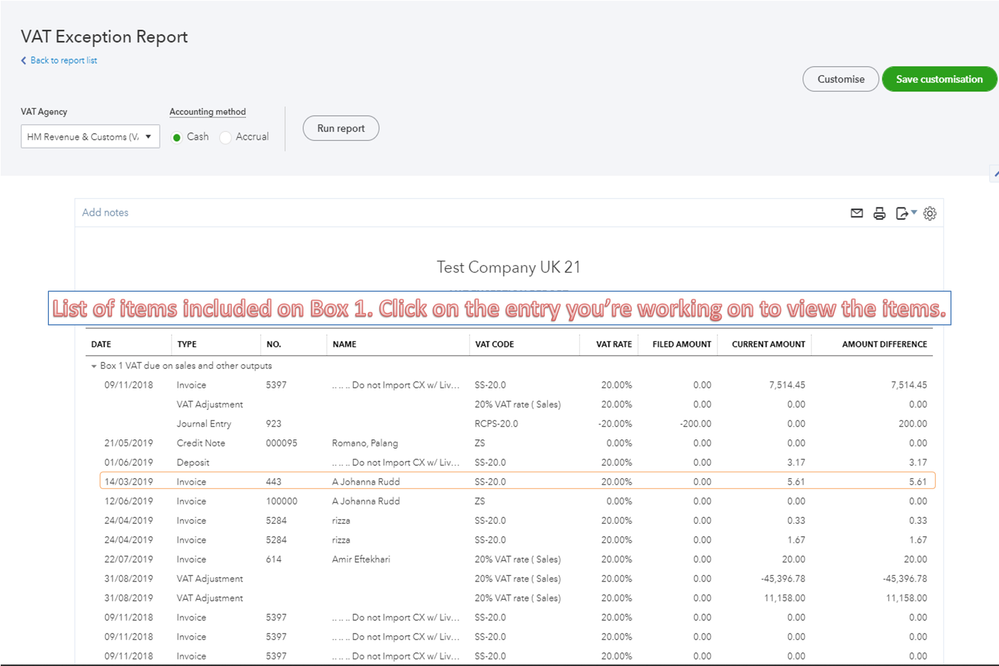Screen dimensions: 999x666
Task: Collapse Box 1 VAT due on sales group
Action: click(94, 366)
